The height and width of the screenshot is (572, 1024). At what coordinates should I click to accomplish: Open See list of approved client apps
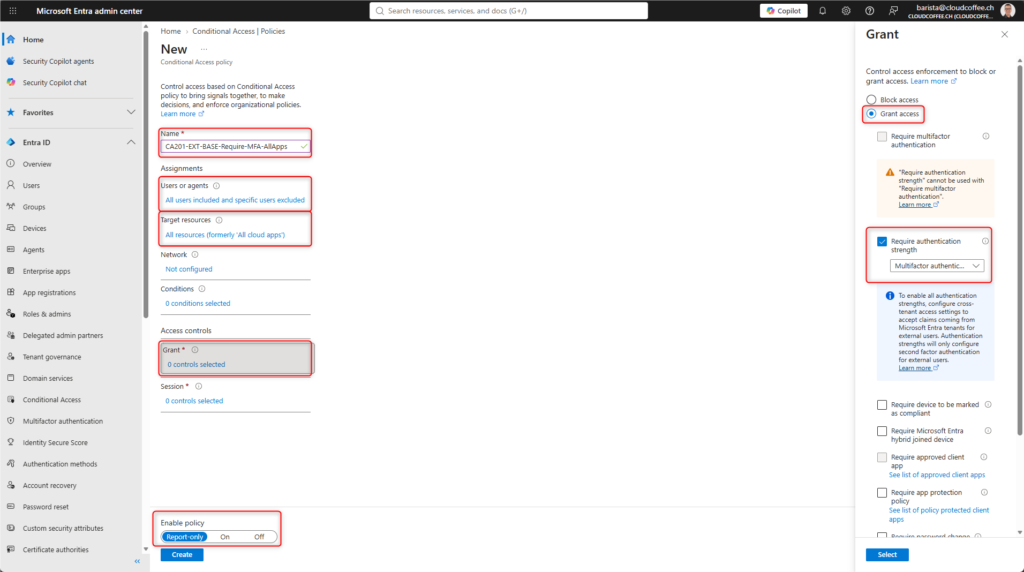click(936, 475)
